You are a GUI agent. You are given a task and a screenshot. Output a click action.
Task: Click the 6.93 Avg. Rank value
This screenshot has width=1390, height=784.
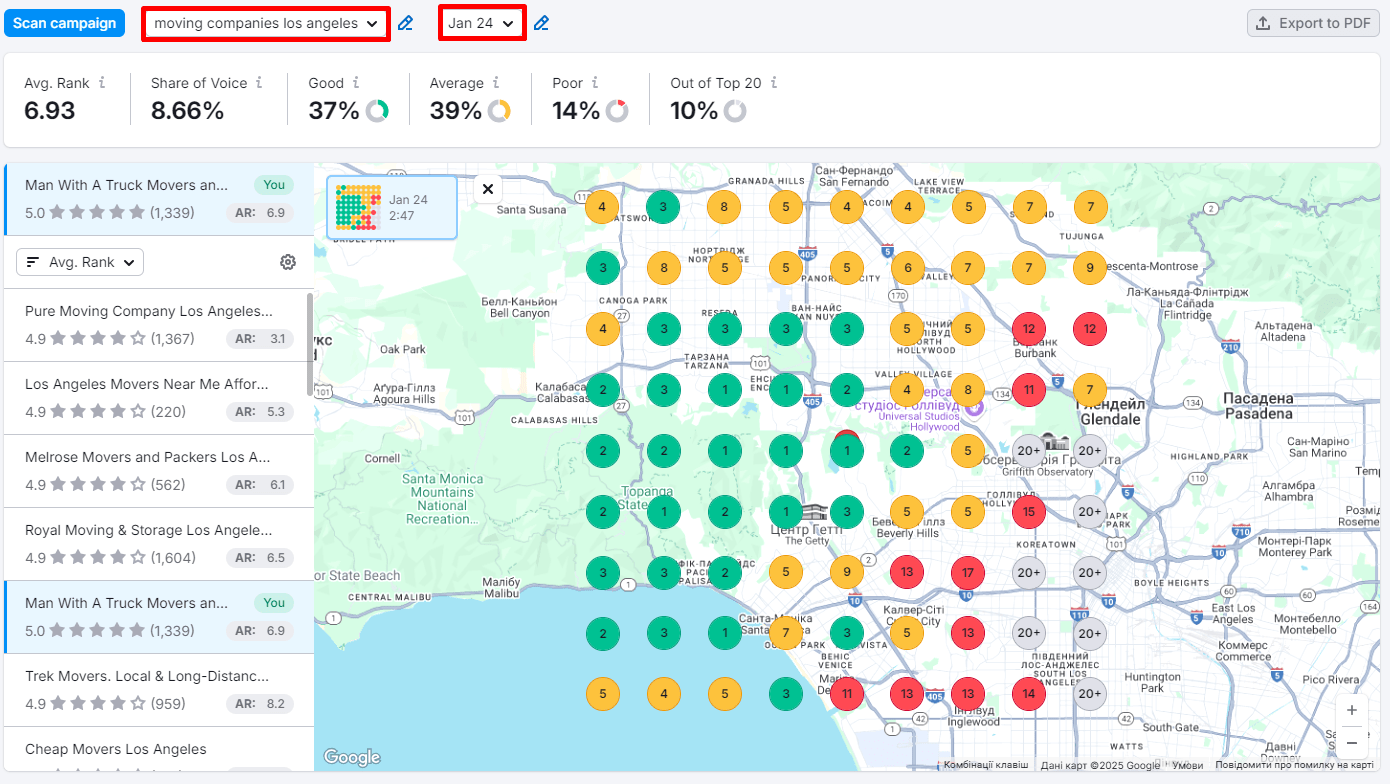click(x=50, y=111)
